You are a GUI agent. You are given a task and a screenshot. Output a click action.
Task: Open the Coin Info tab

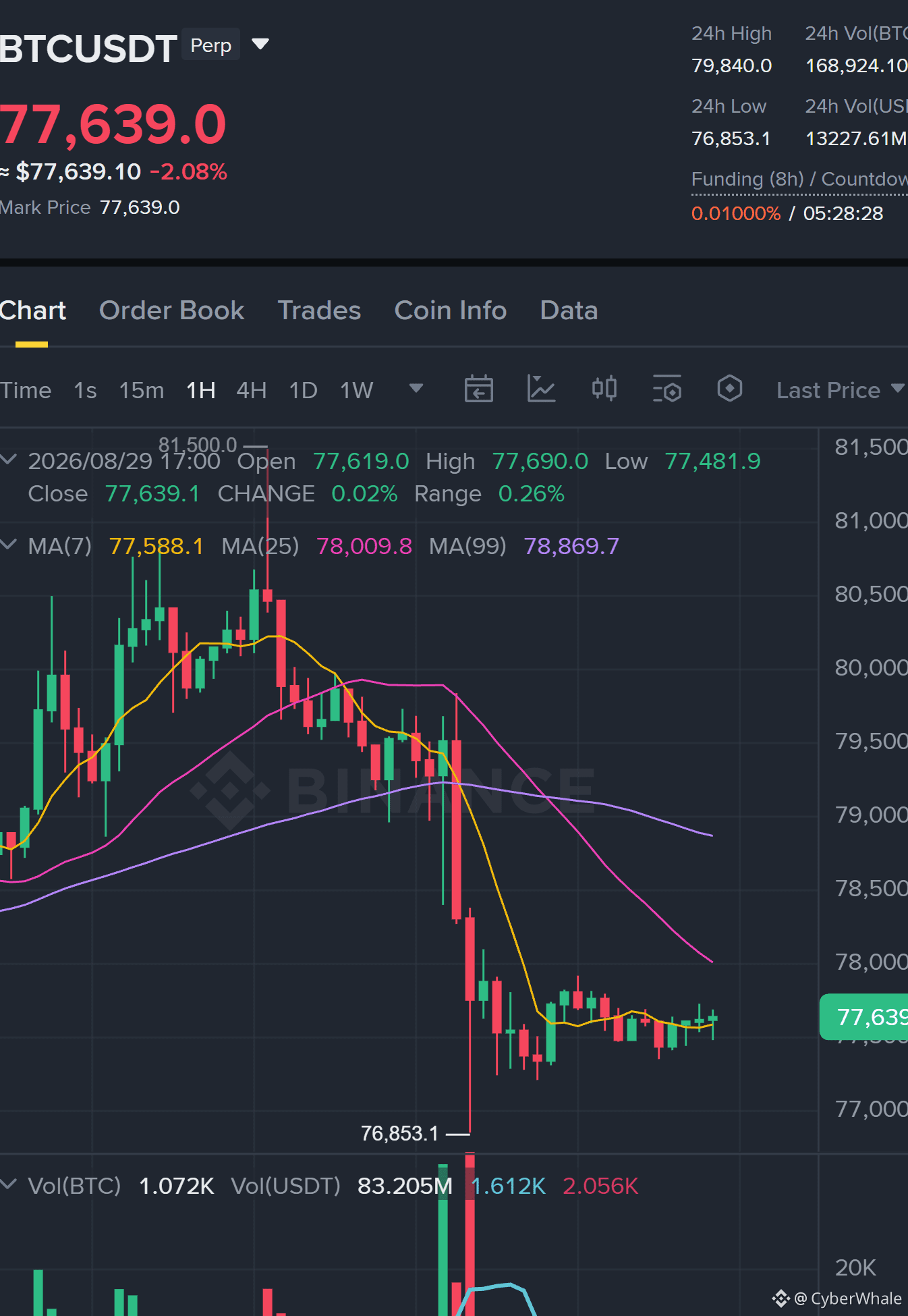(450, 310)
